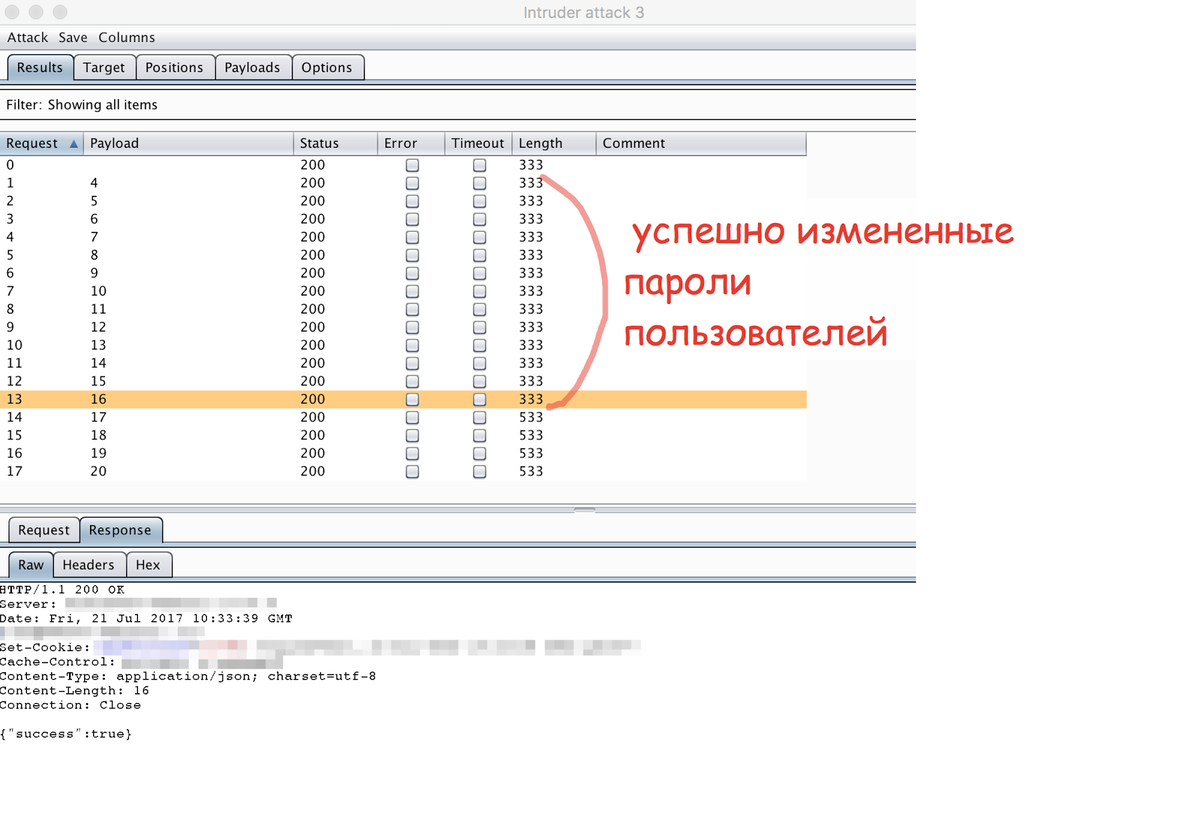Image resolution: width=1200 pixels, height=835 pixels.
Task: Sort by the Length column header
Action: [x=554, y=143]
